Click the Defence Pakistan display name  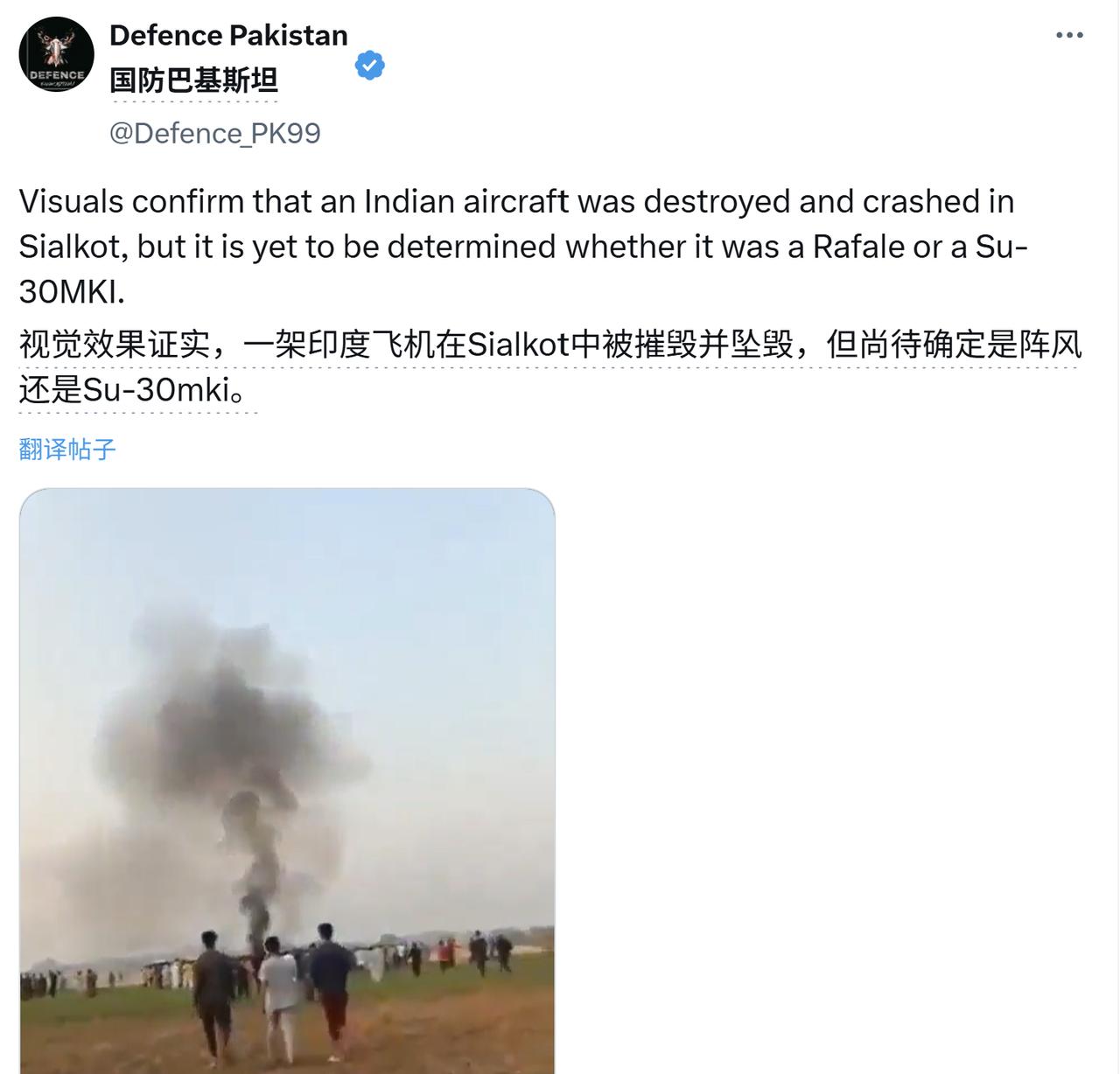(228, 35)
